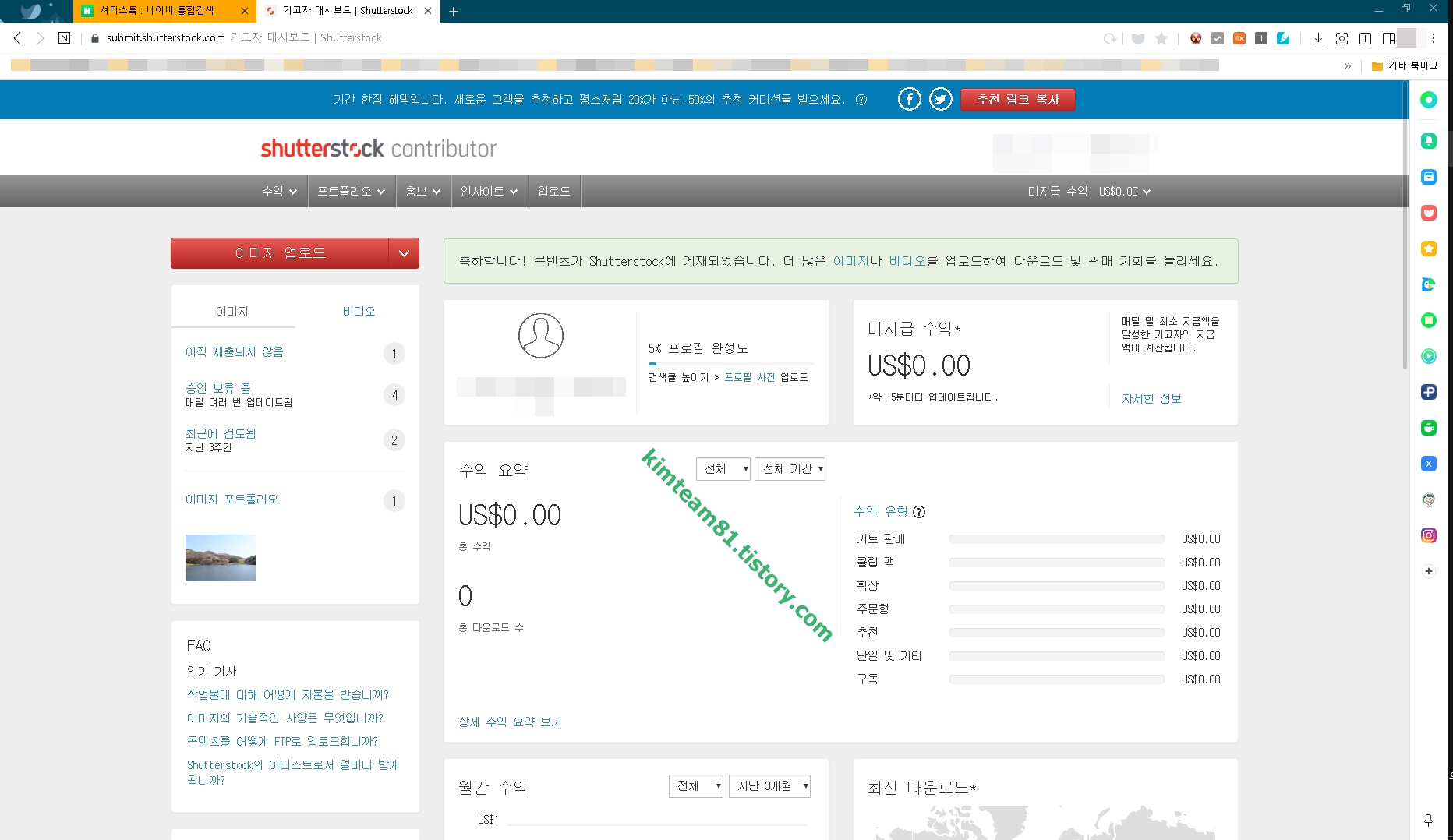Close the 셔터스톡 네이버 통합검색 tab

(245, 11)
